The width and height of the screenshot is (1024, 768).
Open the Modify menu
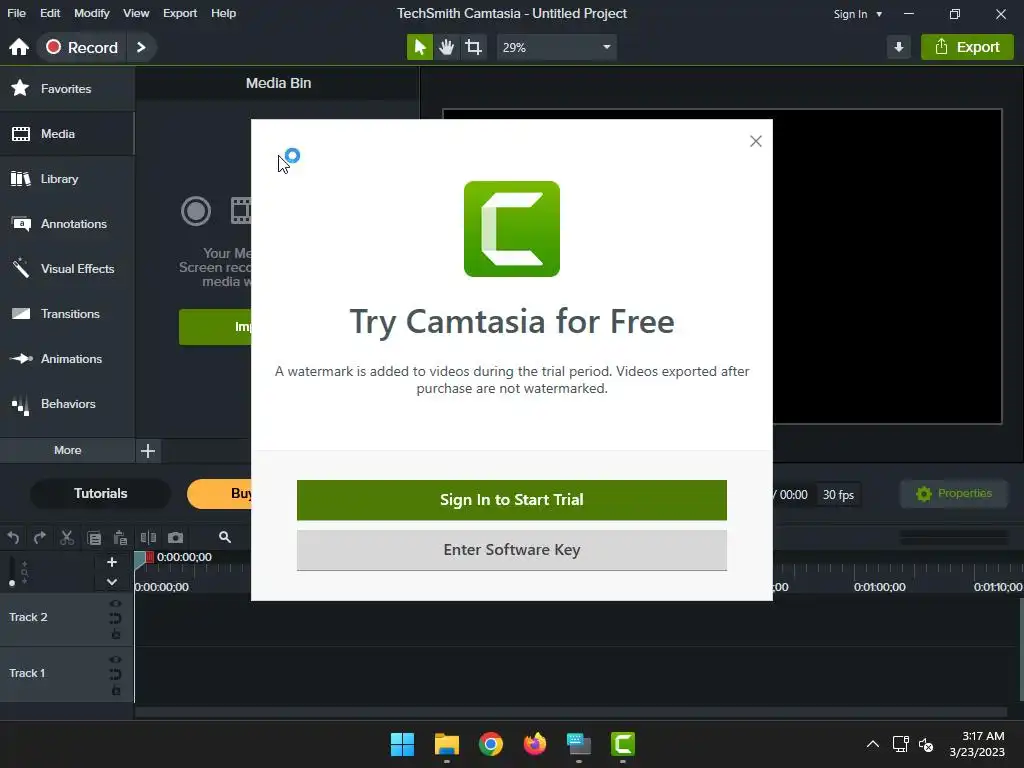91,13
